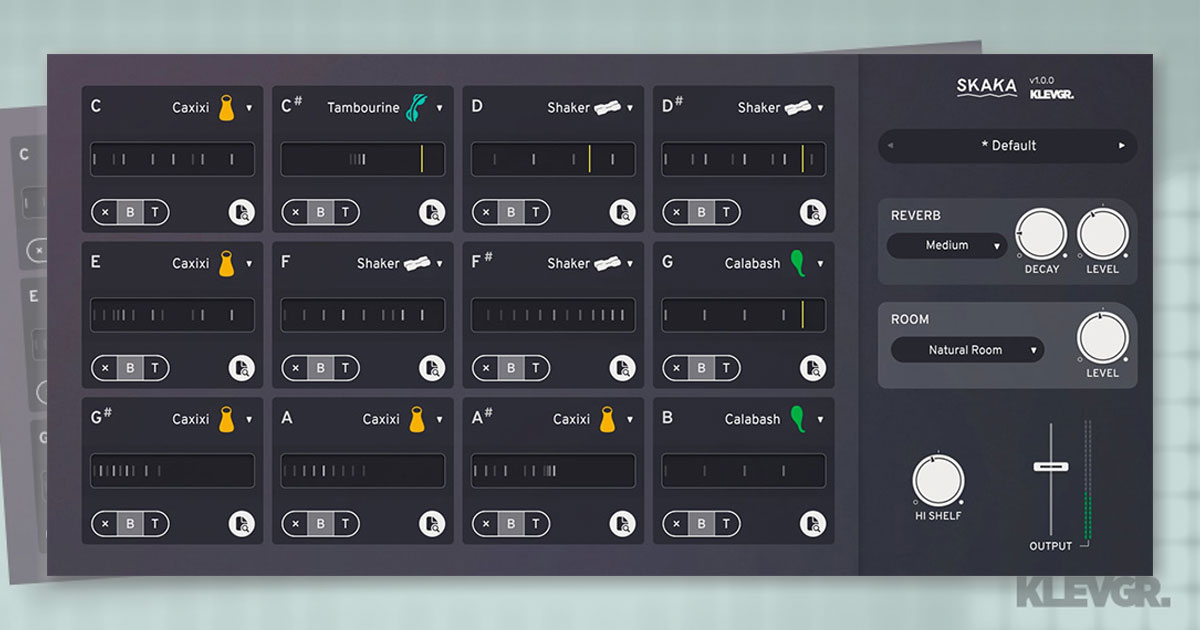1200x630 pixels.
Task: Open the file browser icon in slot F
Action: (431, 368)
